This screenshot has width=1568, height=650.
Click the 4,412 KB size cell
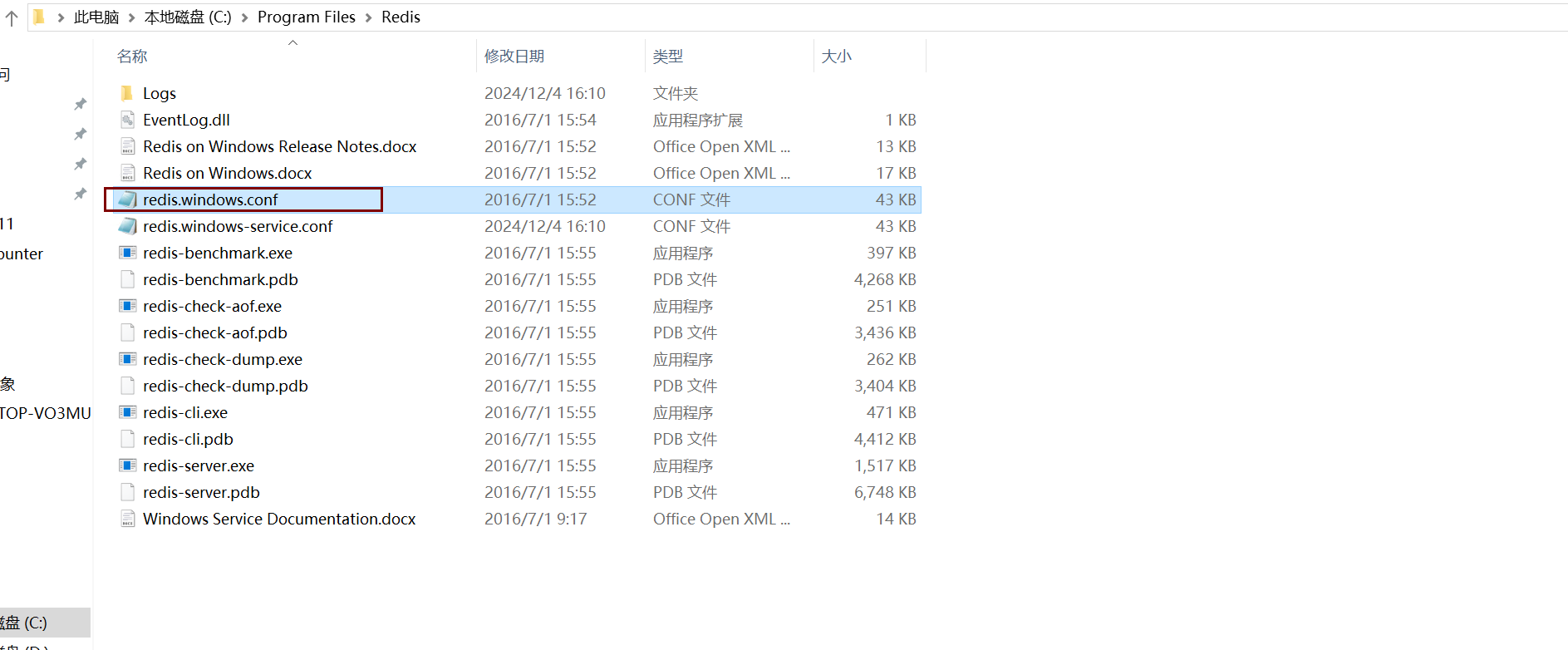click(885, 439)
